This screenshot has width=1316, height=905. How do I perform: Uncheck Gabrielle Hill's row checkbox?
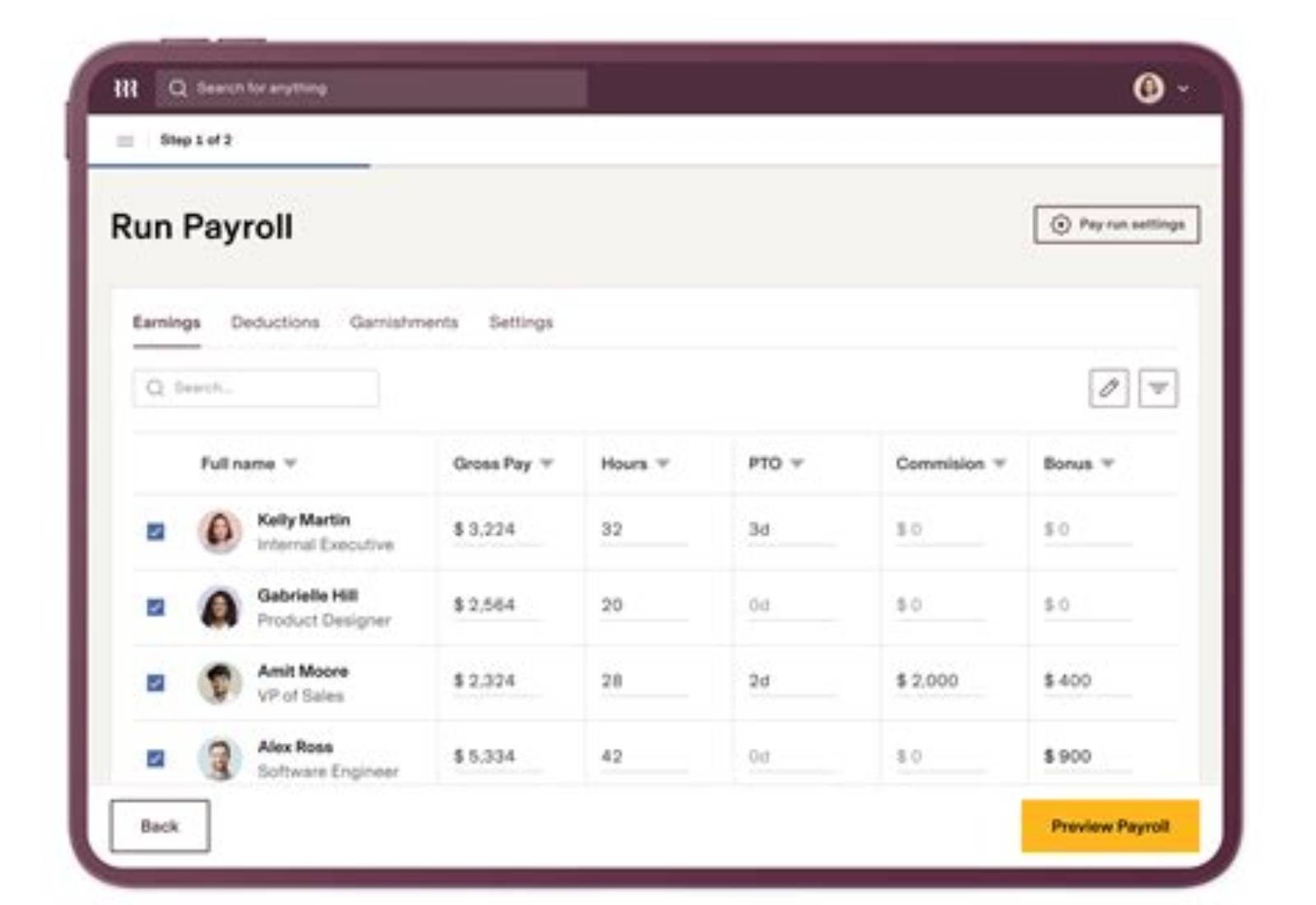[x=155, y=607]
